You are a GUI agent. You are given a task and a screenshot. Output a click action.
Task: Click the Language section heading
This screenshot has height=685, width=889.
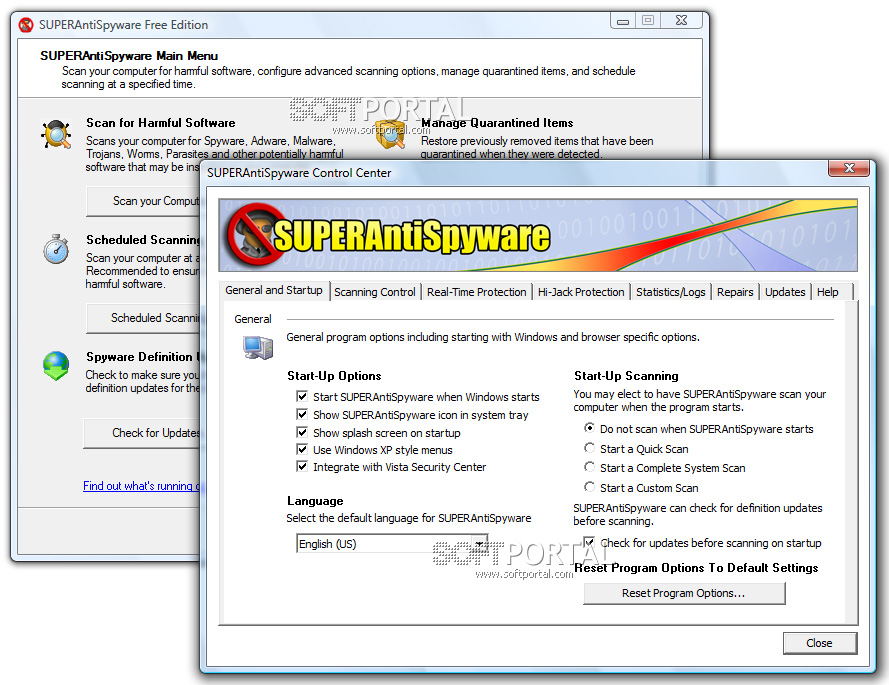pos(315,501)
